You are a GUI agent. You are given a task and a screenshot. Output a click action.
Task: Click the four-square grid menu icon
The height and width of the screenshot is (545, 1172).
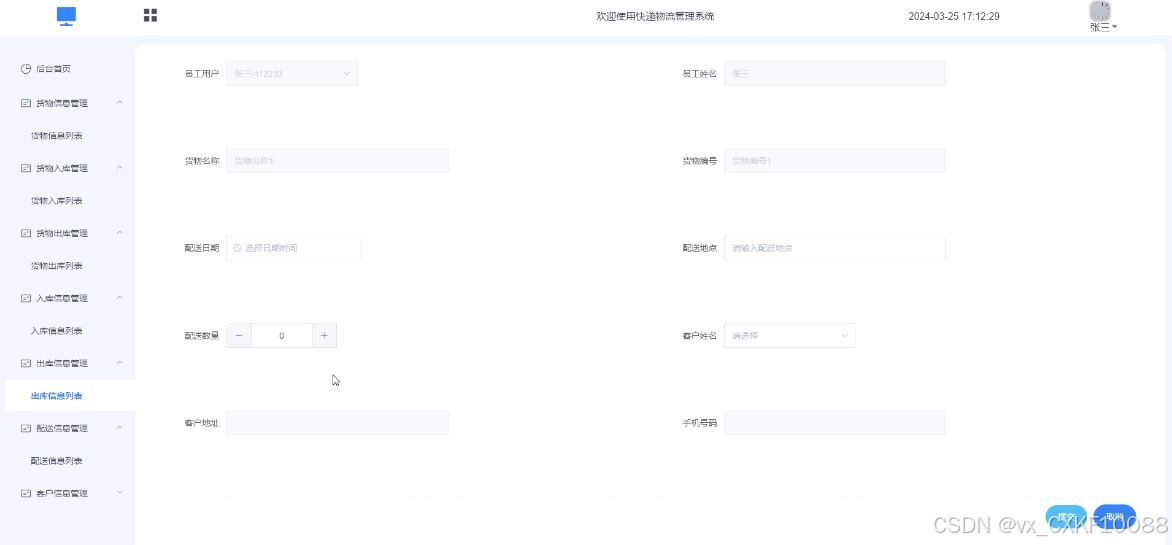click(150, 16)
